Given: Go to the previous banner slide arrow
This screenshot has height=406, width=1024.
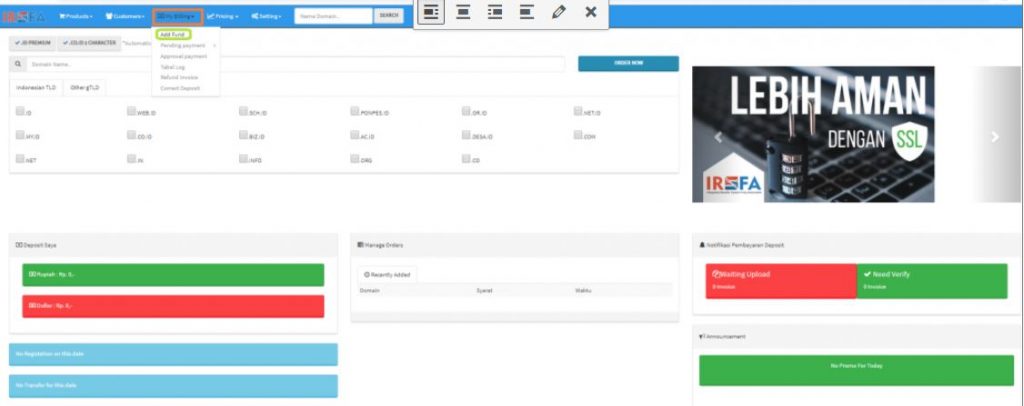Looking at the screenshot, I should pos(716,137).
